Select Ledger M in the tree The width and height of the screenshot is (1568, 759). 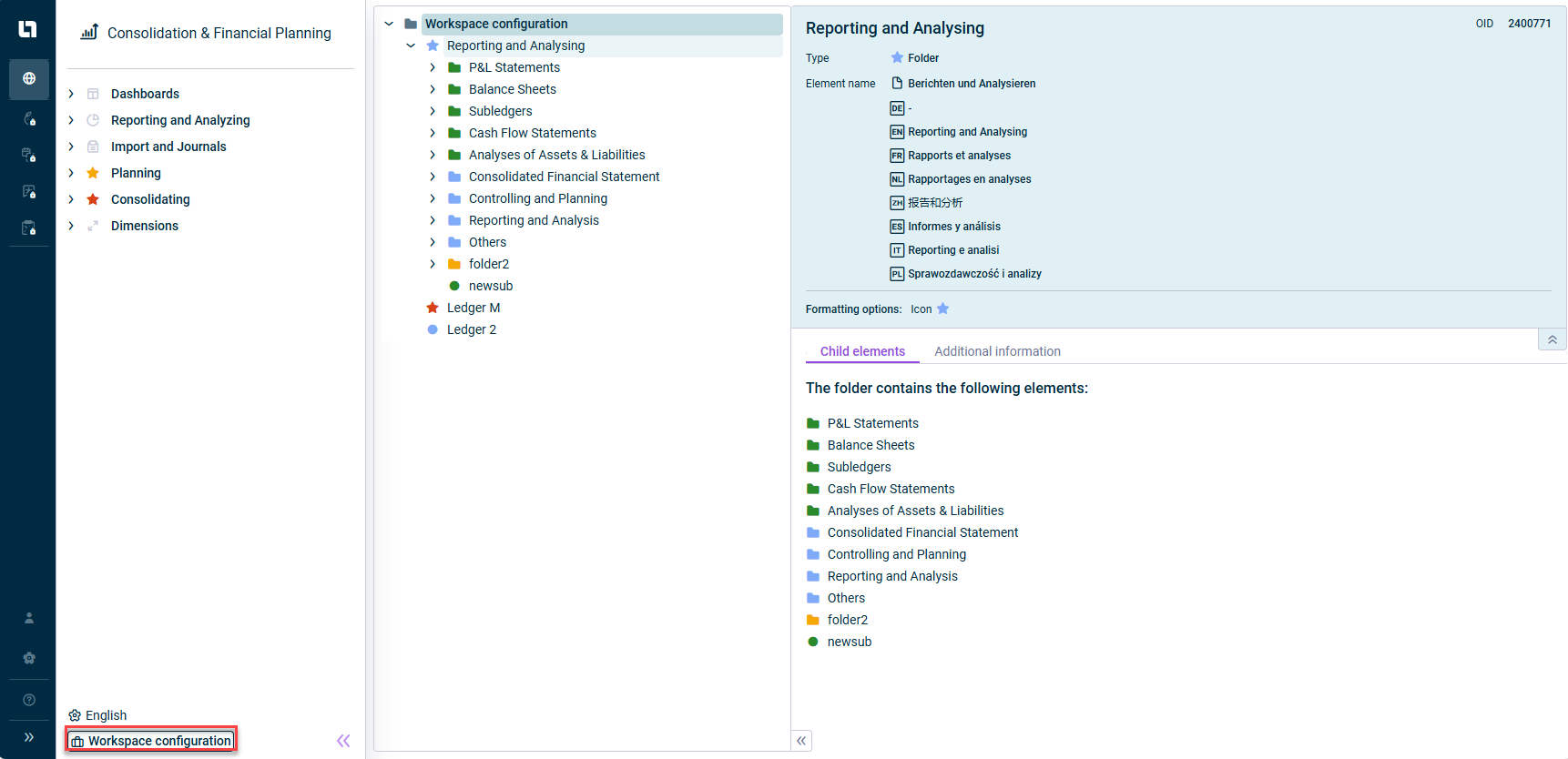tap(473, 308)
